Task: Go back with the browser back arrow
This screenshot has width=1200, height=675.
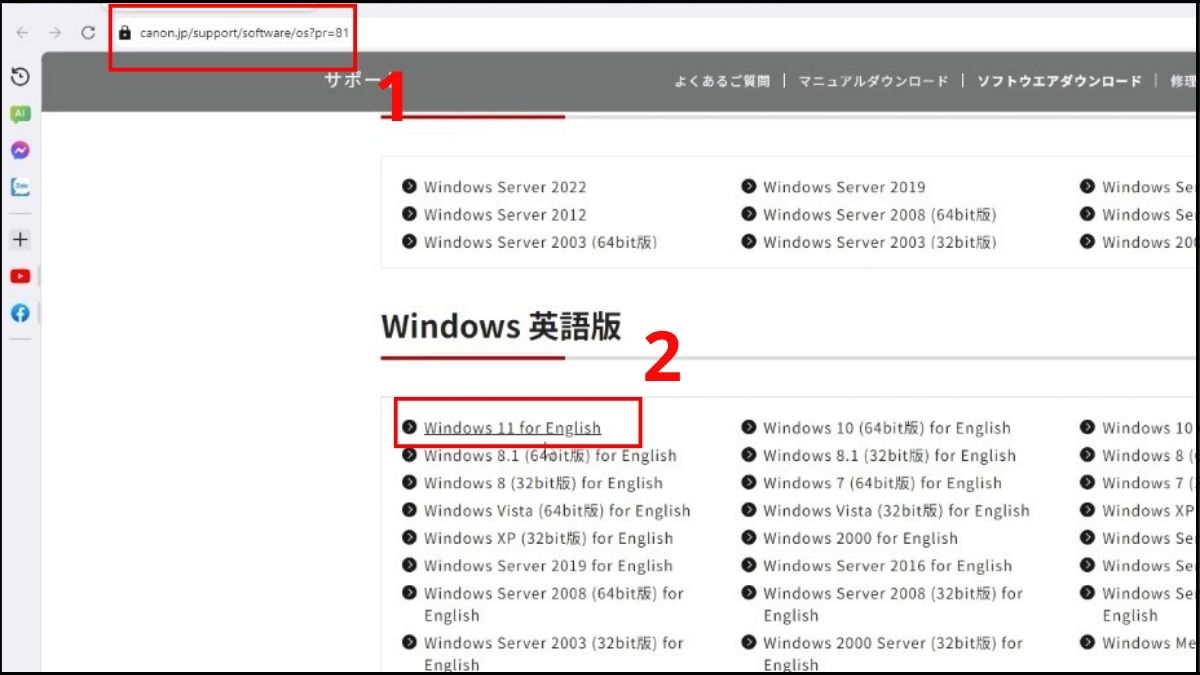Action: (22, 32)
